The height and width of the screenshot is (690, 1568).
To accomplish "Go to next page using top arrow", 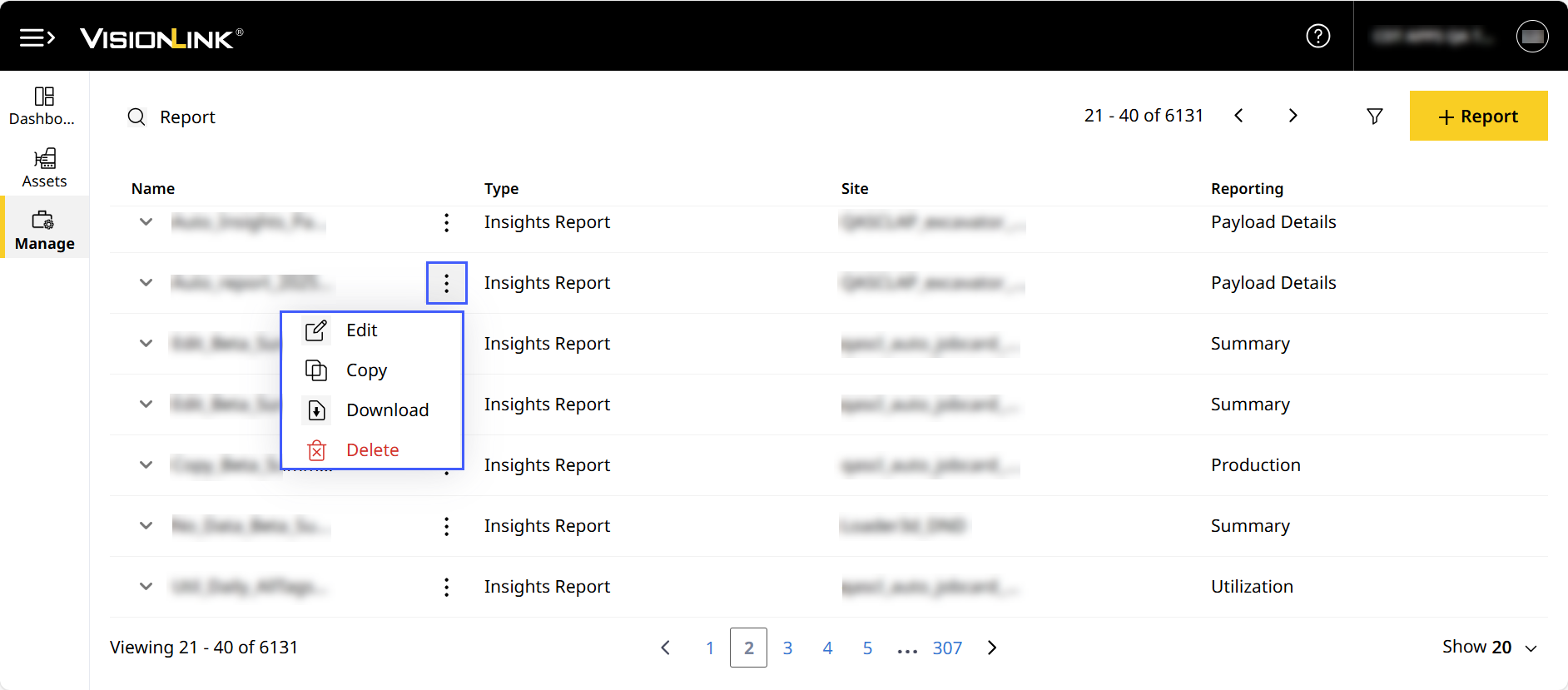I will [x=1293, y=116].
